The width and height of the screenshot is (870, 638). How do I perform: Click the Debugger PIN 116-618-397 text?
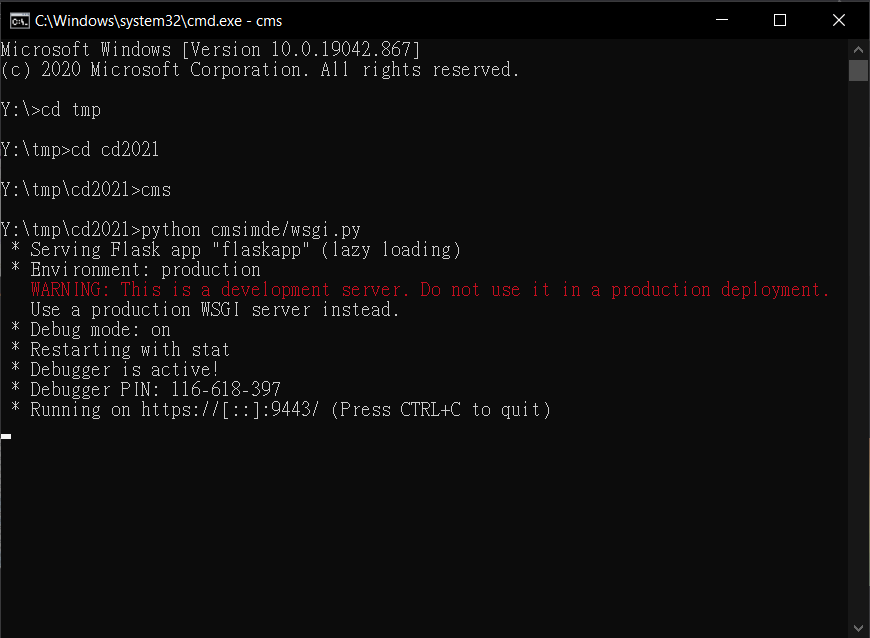coord(155,389)
